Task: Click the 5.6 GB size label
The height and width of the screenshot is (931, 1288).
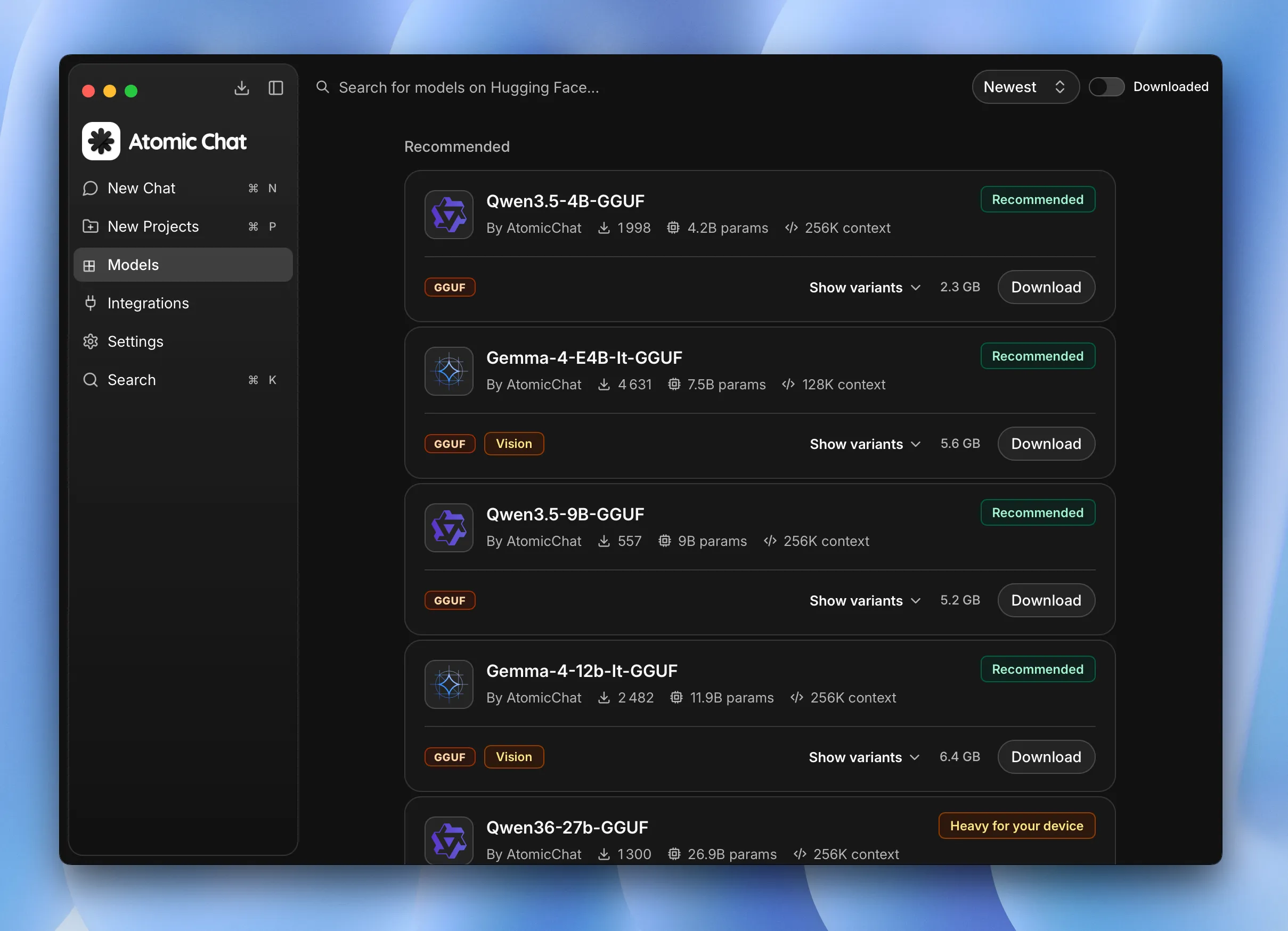Action: pyautogui.click(x=960, y=444)
